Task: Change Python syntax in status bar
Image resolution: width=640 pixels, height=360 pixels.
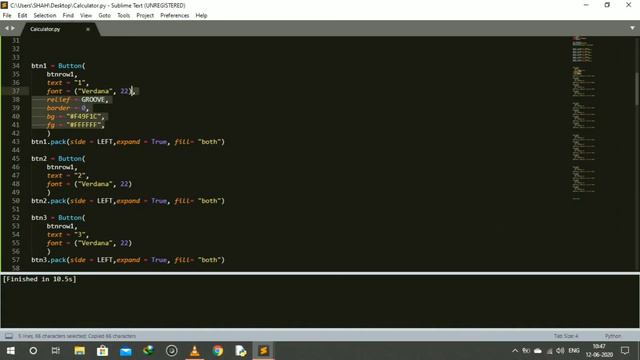Action: point(613,336)
